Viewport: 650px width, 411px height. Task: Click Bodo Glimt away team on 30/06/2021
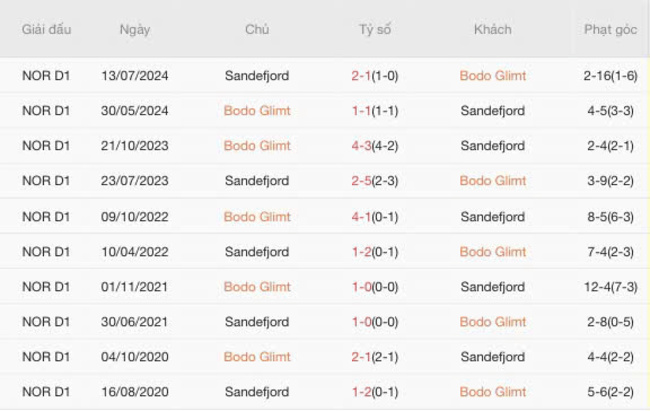point(492,322)
